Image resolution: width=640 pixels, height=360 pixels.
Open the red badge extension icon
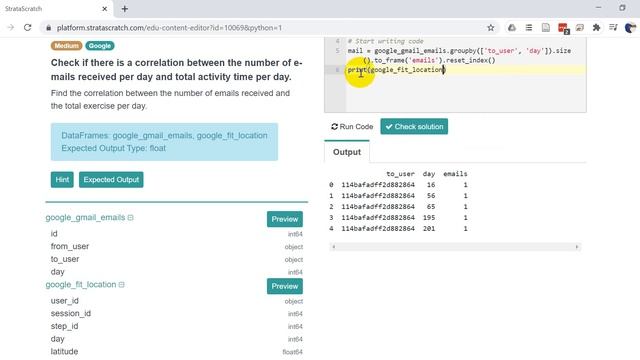point(563,28)
